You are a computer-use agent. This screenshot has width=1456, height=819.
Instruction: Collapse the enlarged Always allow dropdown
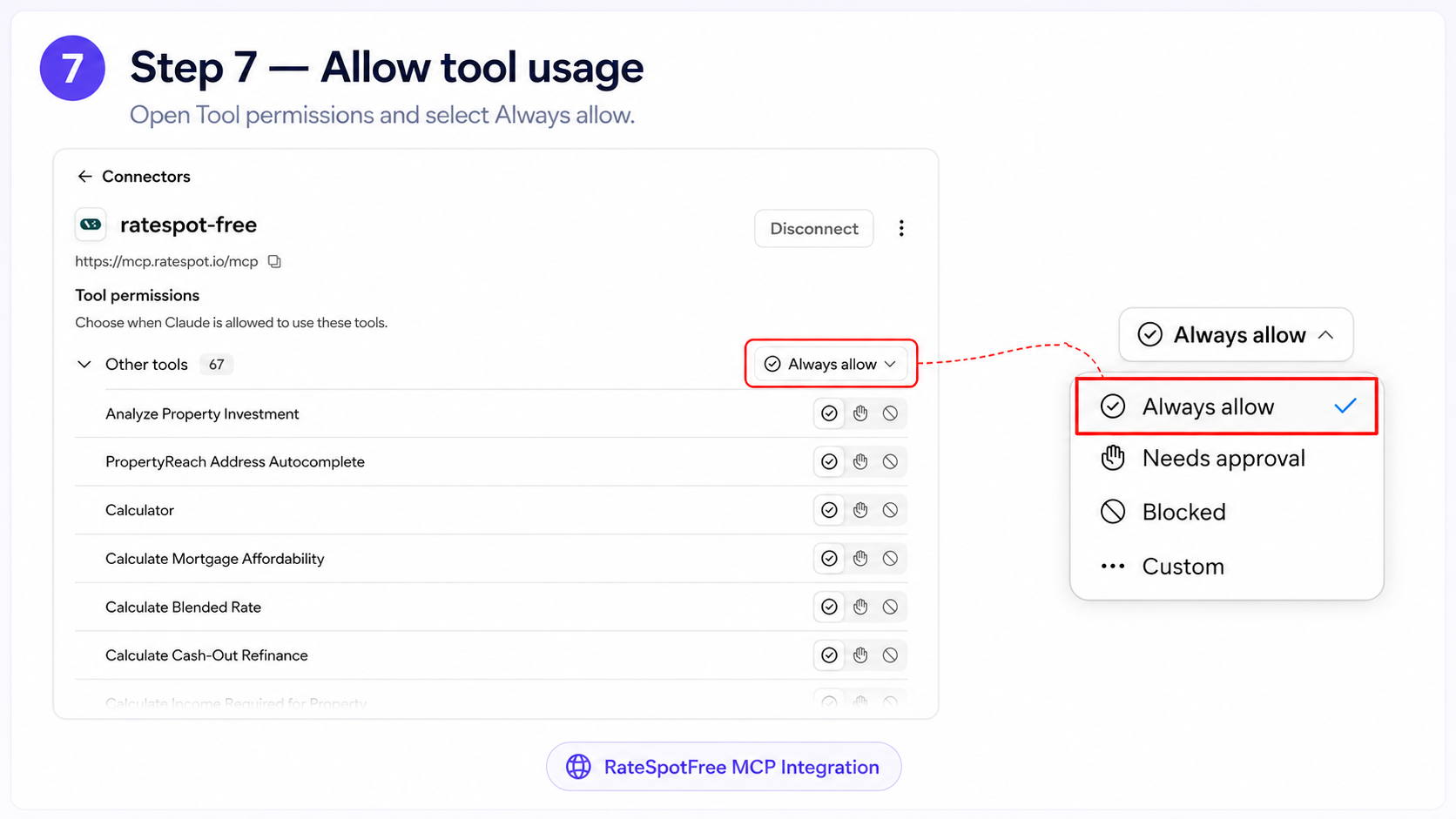click(x=1236, y=335)
